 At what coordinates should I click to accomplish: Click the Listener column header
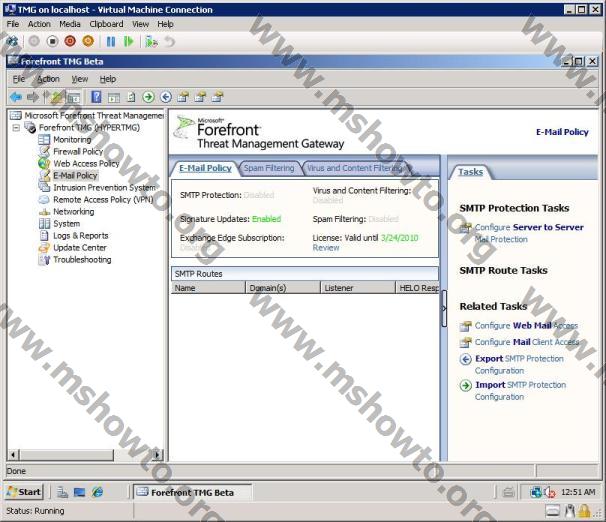(357, 288)
